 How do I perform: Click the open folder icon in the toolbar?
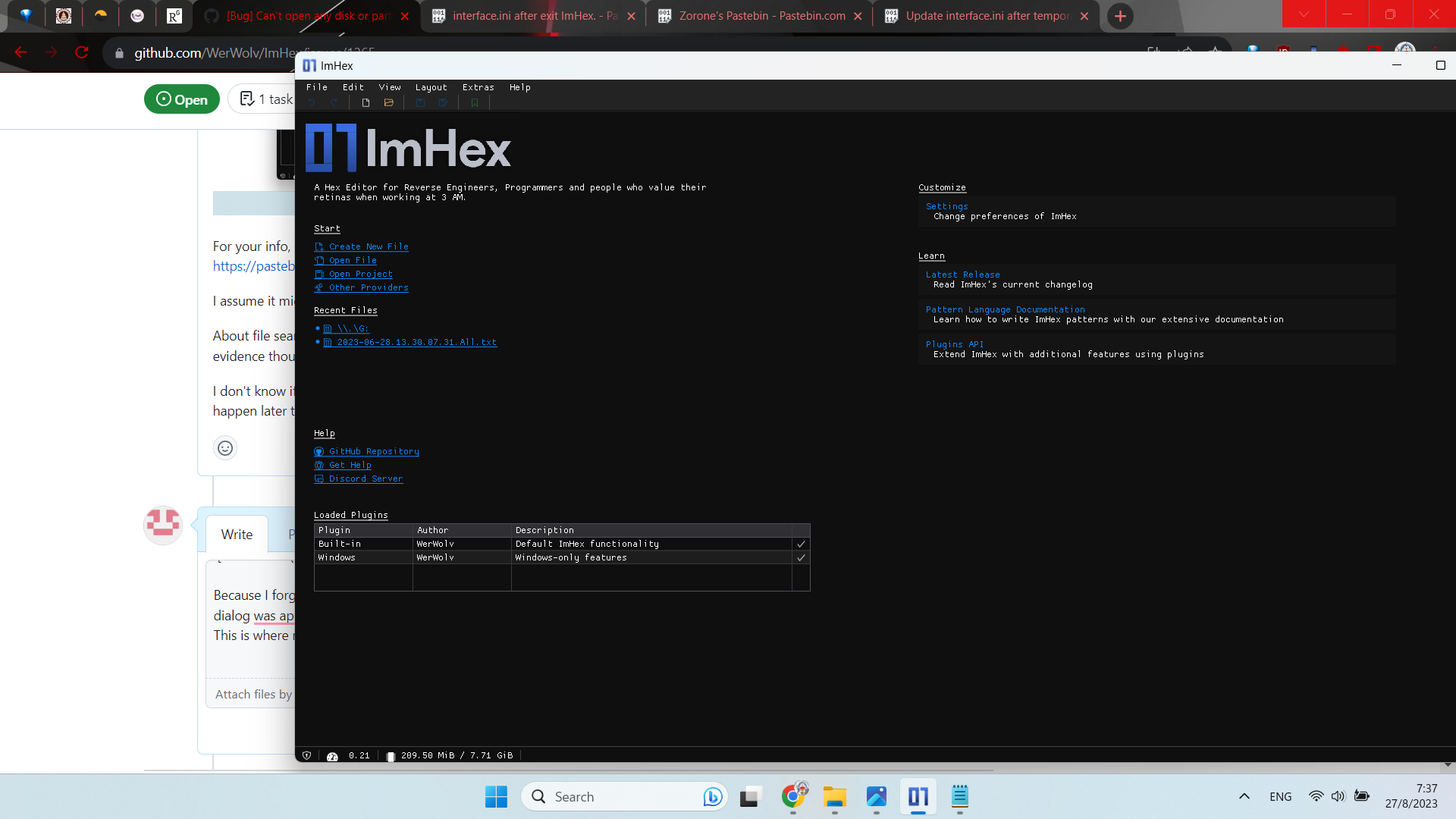tap(388, 102)
